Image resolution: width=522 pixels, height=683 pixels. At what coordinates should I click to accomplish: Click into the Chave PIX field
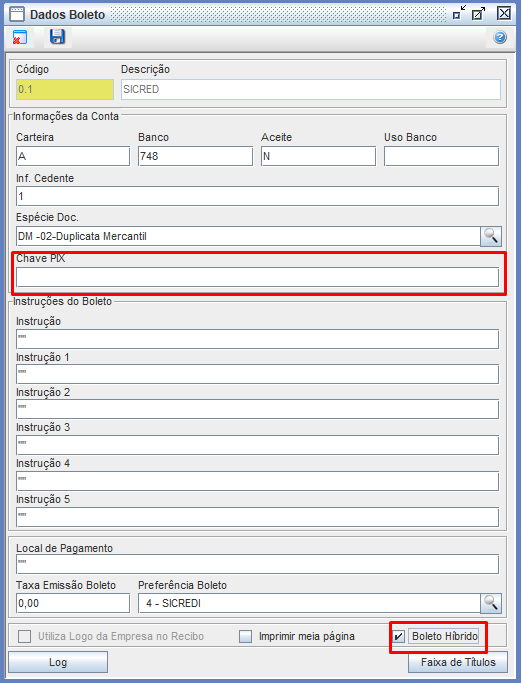[x=258, y=277]
